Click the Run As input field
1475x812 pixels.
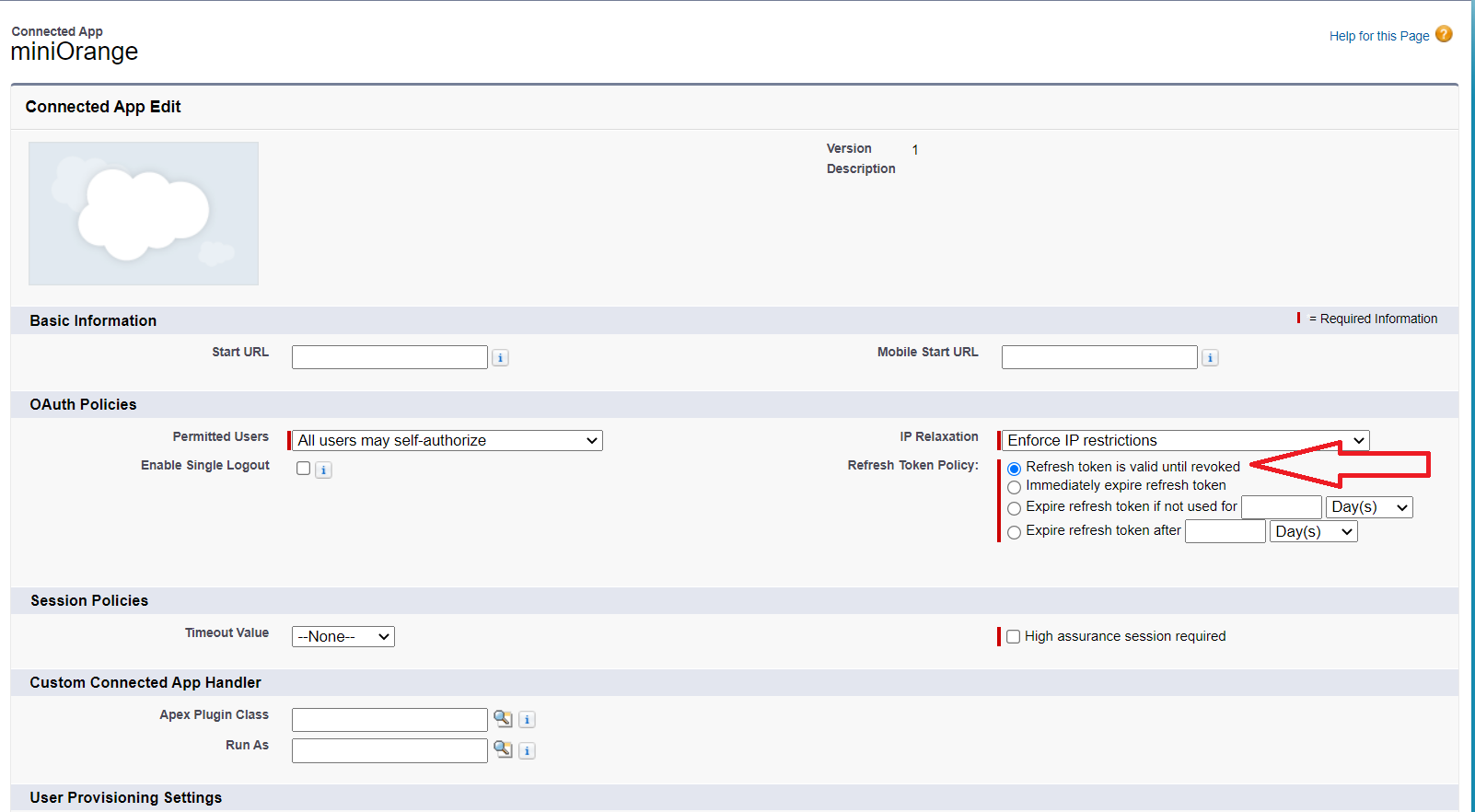[x=389, y=750]
